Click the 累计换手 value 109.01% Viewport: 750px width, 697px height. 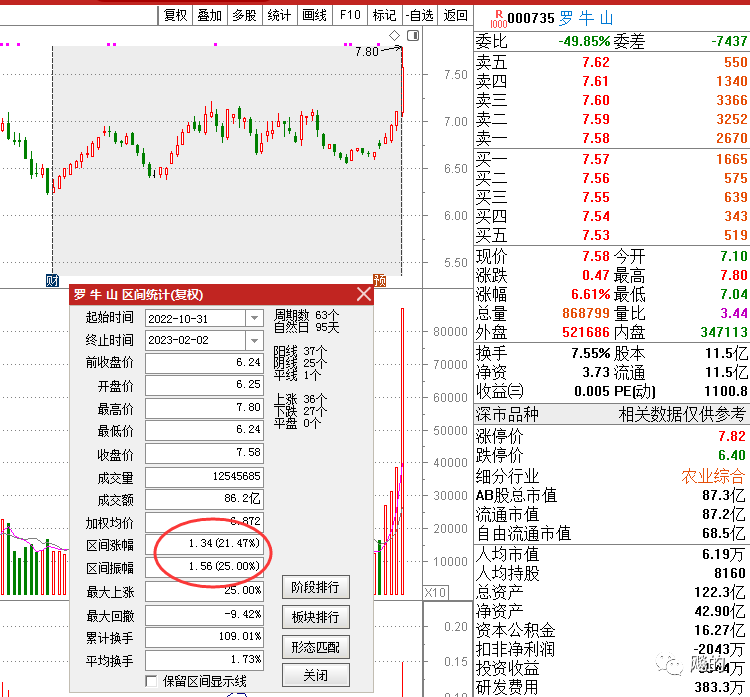point(240,636)
